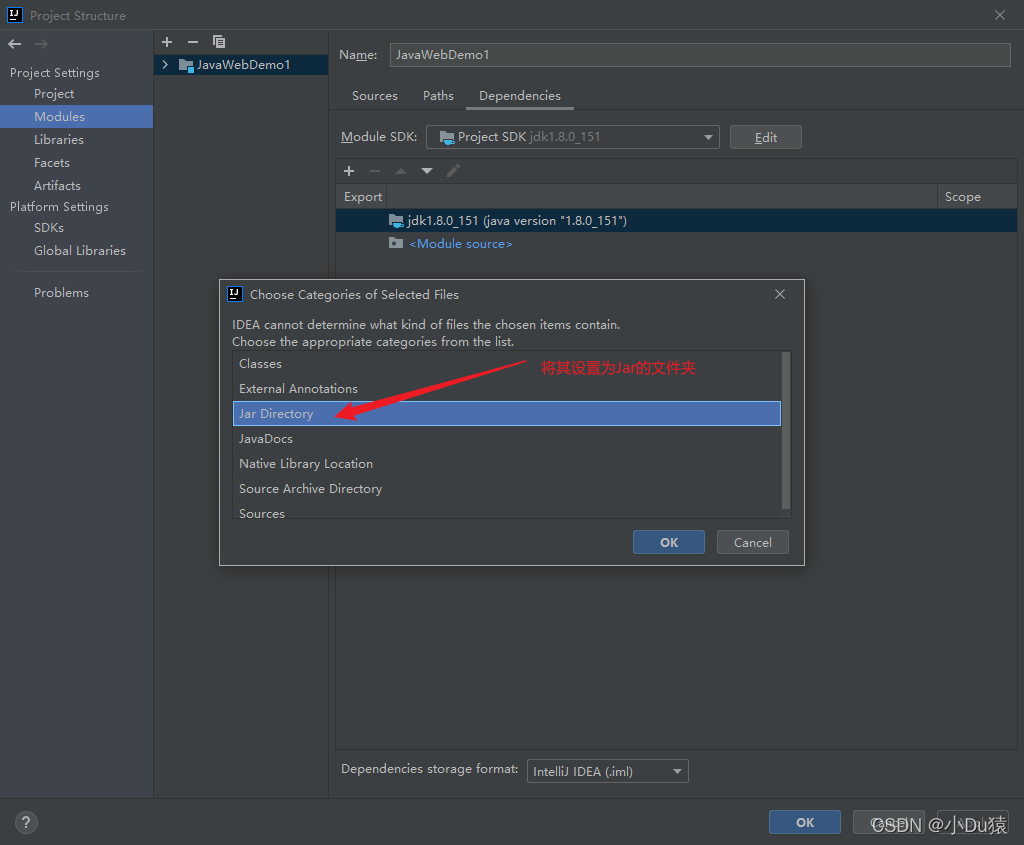Close the Project Structure window

1000,15
